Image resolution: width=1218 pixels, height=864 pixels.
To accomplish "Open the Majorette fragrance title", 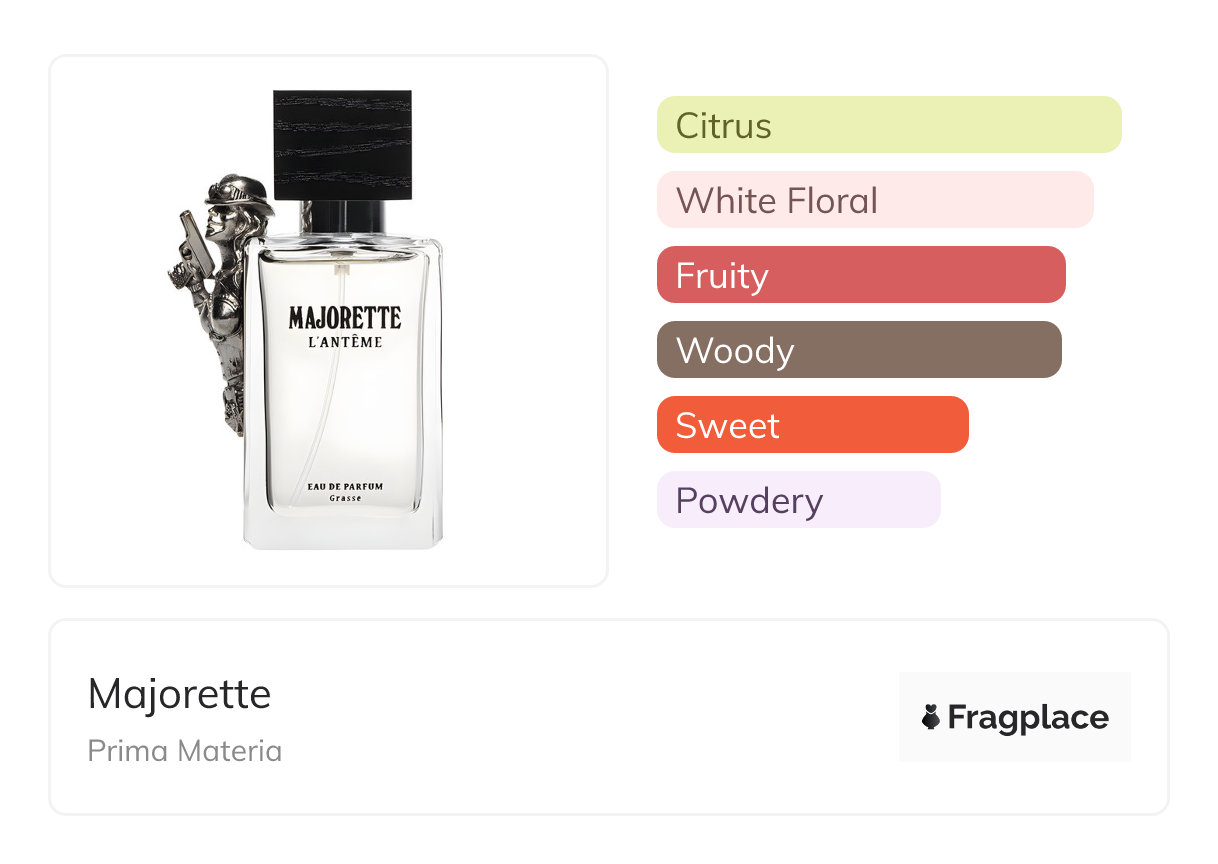I will coord(179,694).
